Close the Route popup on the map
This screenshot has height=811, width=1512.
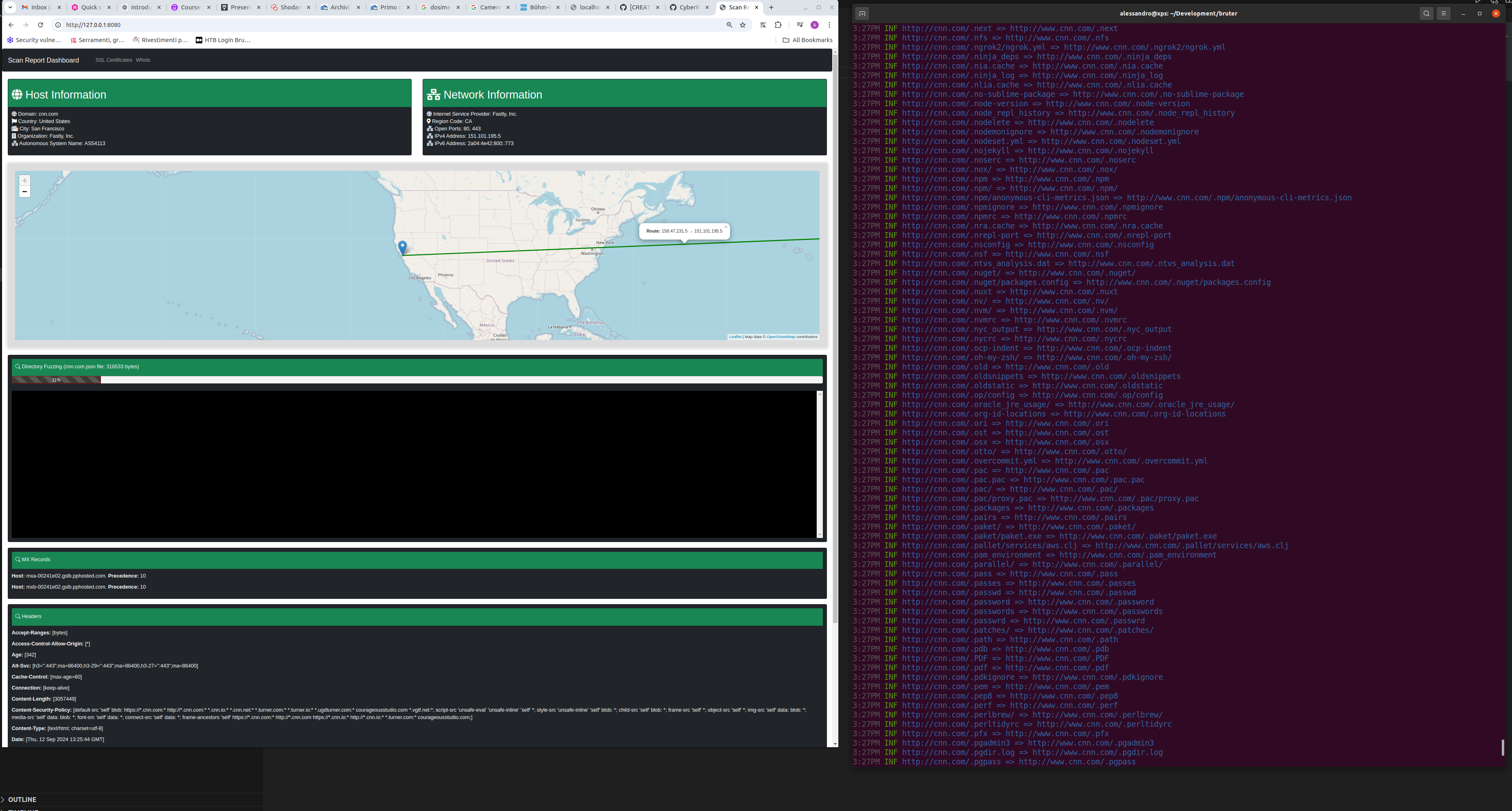(x=726, y=227)
